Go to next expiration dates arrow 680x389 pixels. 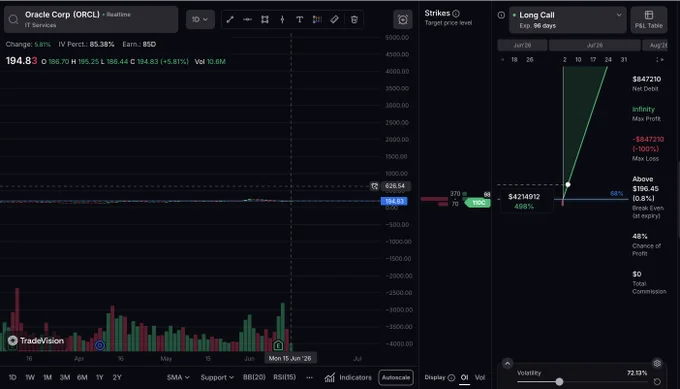coord(661,60)
